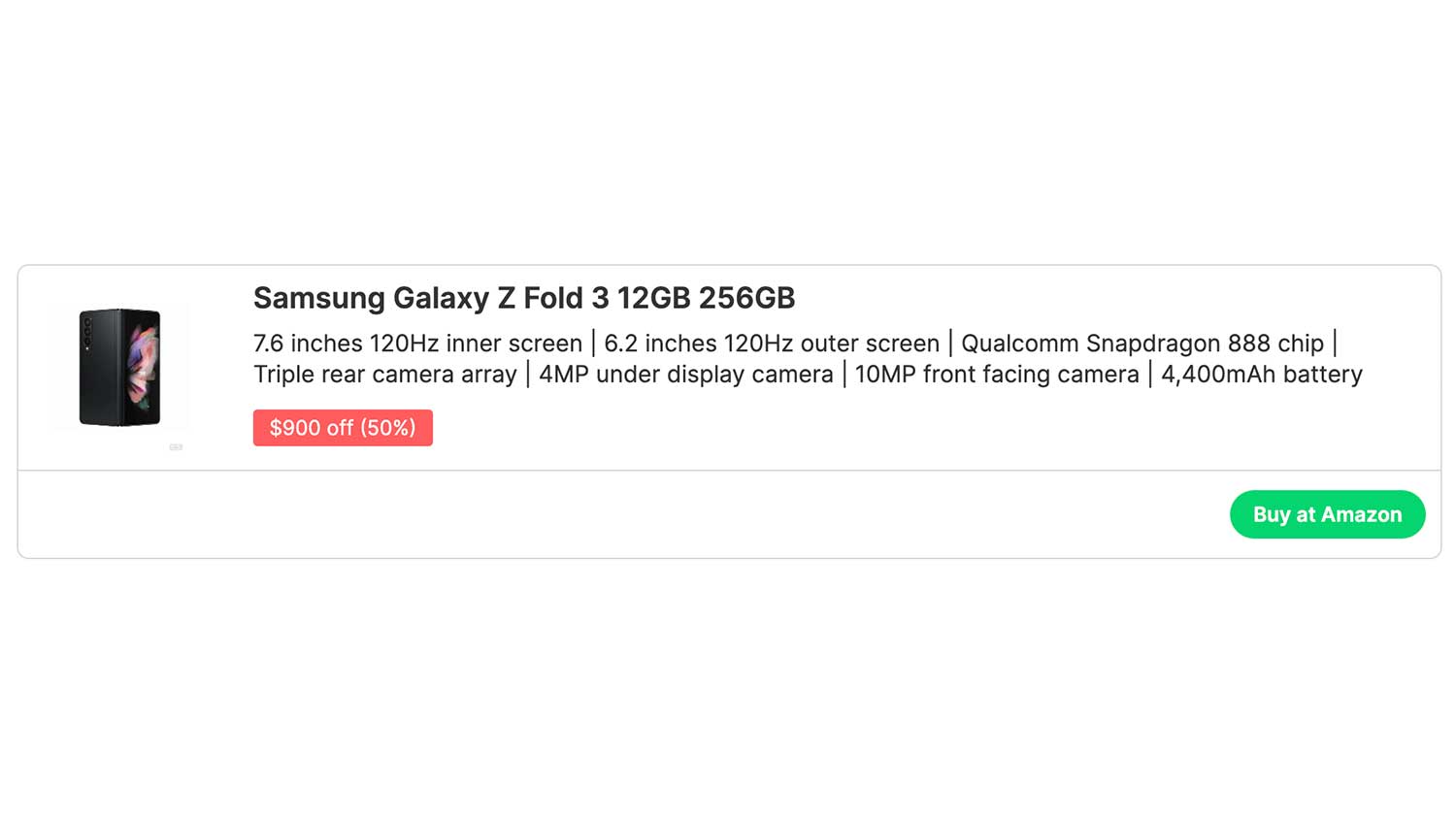
Task: Click the tiny gray badge below product image
Action: (x=176, y=447)
